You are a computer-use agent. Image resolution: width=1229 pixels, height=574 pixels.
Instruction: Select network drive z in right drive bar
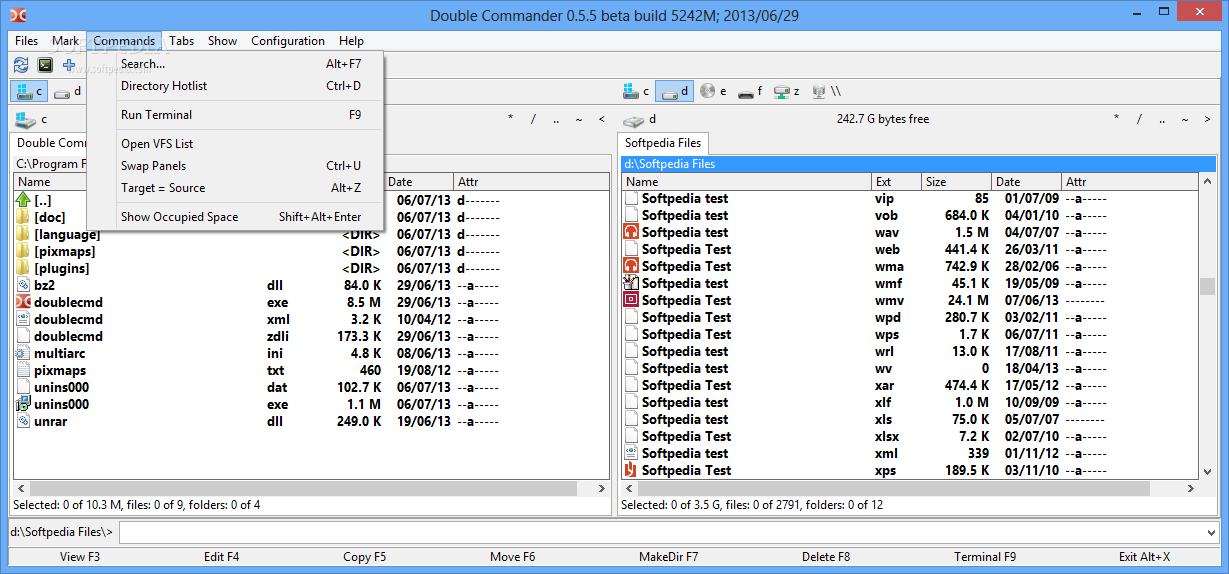tap(788, 92)
